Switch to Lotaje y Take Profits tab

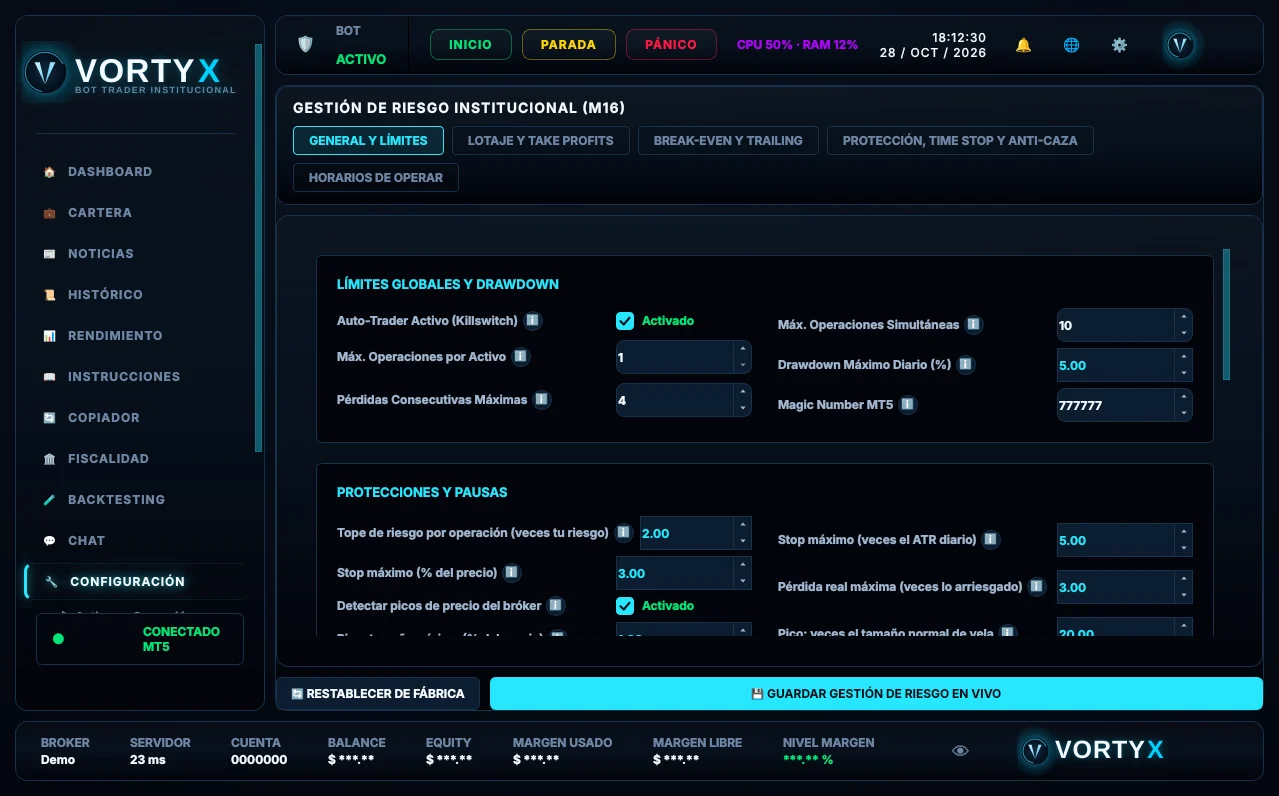tap(540, 141)
